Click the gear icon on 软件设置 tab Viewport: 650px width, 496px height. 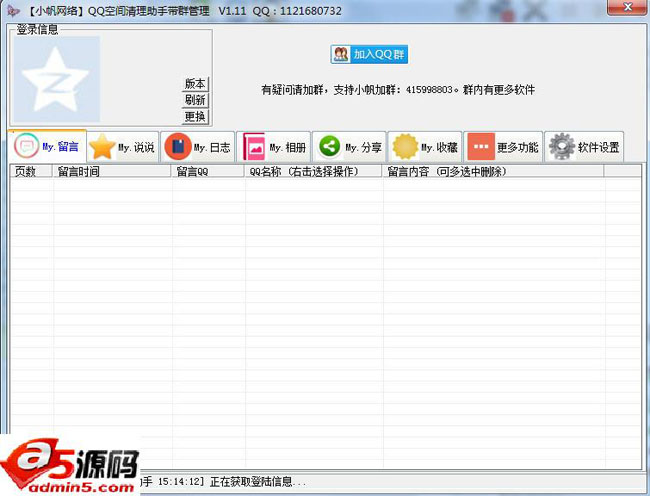click(562, 147)
